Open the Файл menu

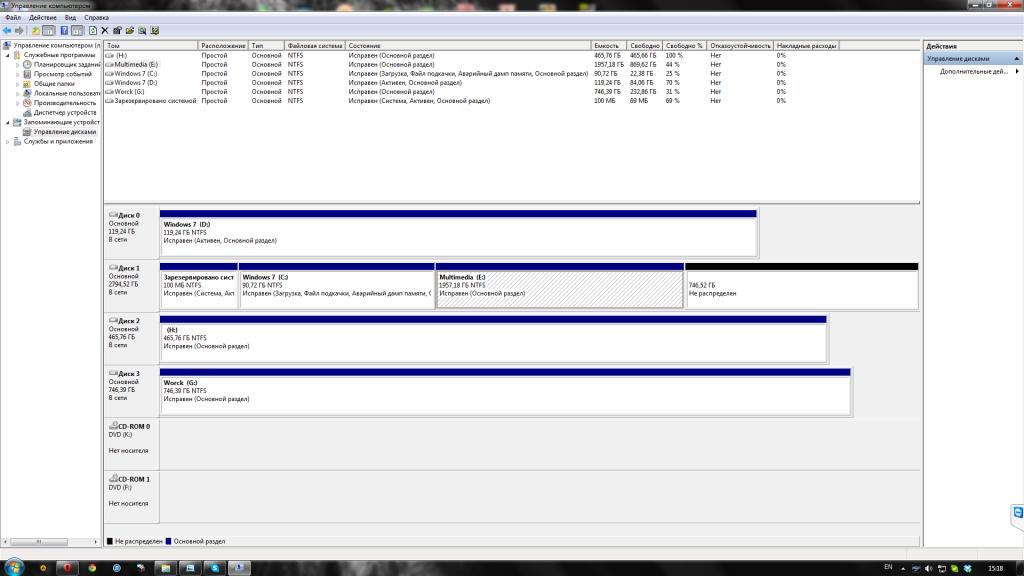[13, 18]
